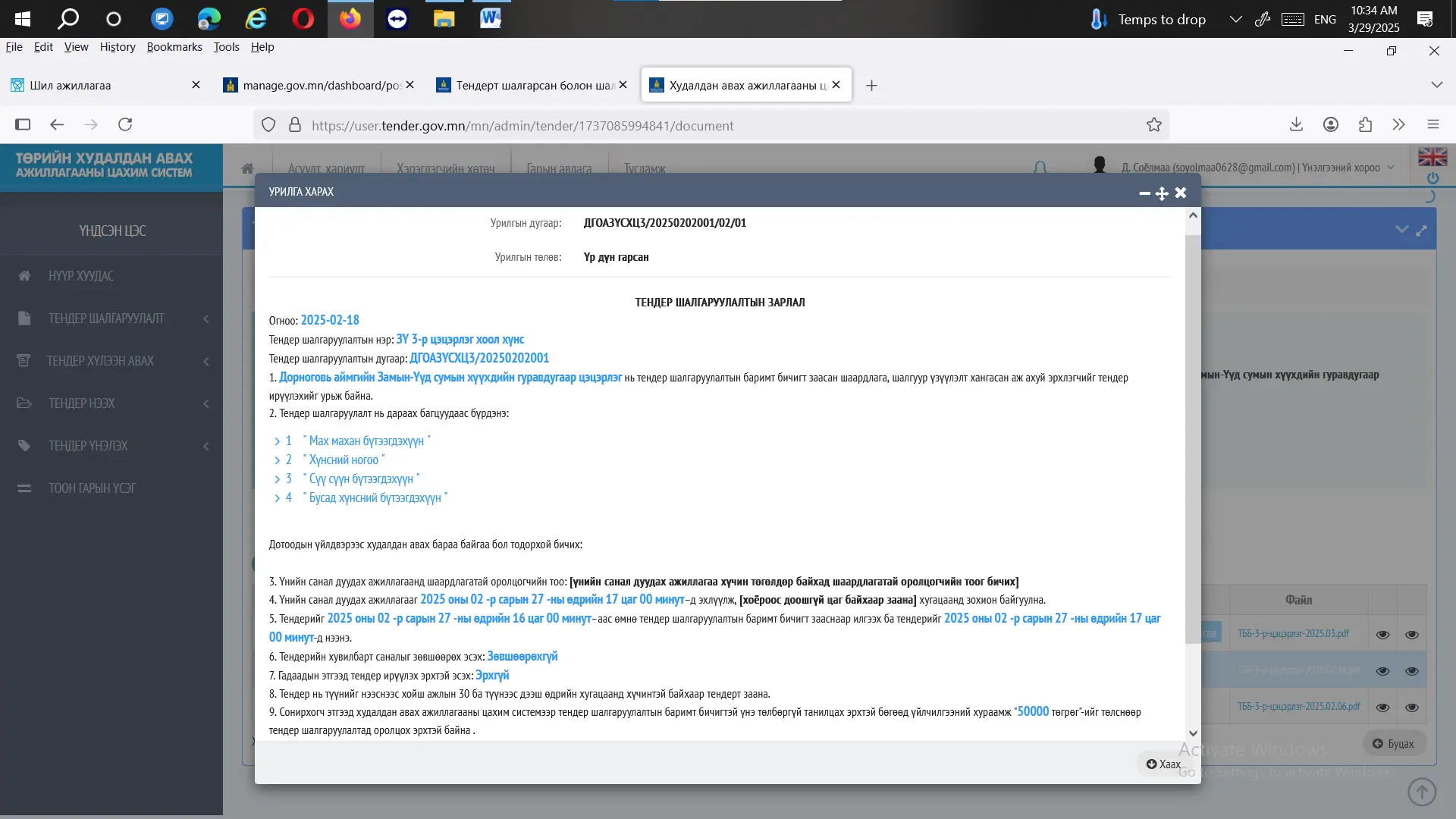Open the Firefox downloads arrow icon
Screen dimensions: 1456x819
point(1296,124)
